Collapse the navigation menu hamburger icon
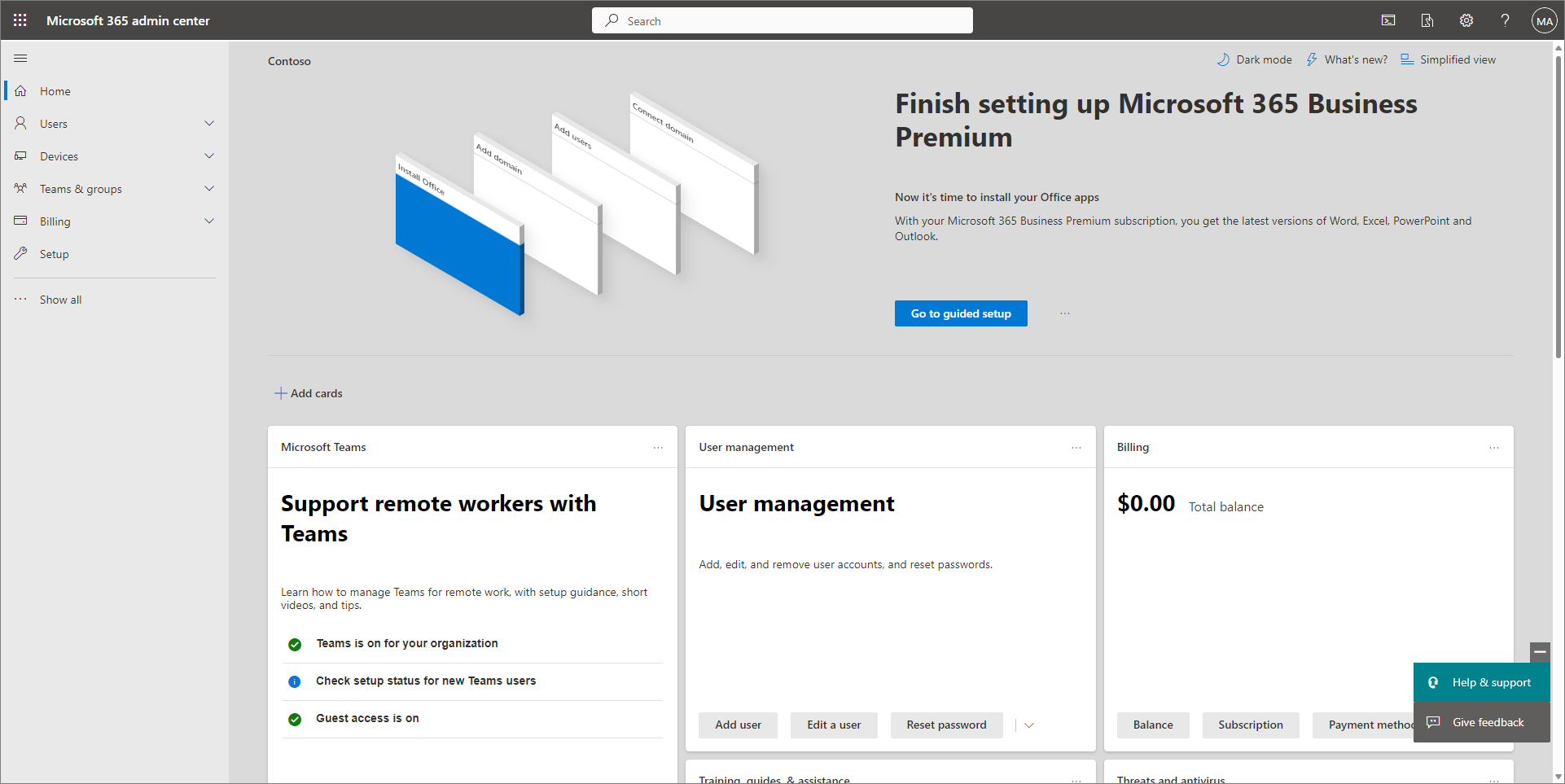Screen dimensions: 1565x784 21,59
